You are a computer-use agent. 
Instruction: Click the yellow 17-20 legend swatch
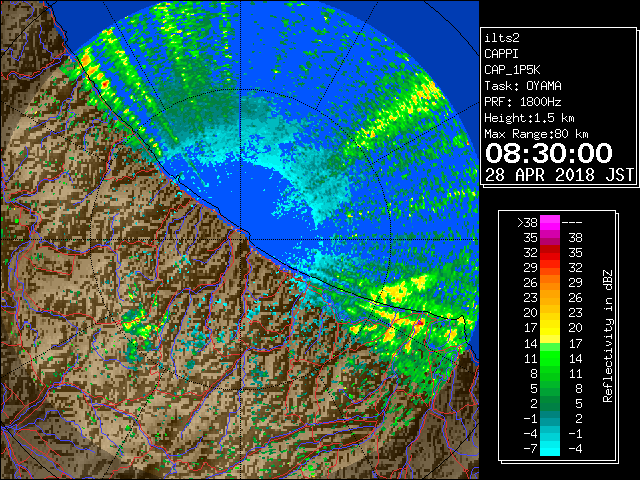click(x=550, y=328)
